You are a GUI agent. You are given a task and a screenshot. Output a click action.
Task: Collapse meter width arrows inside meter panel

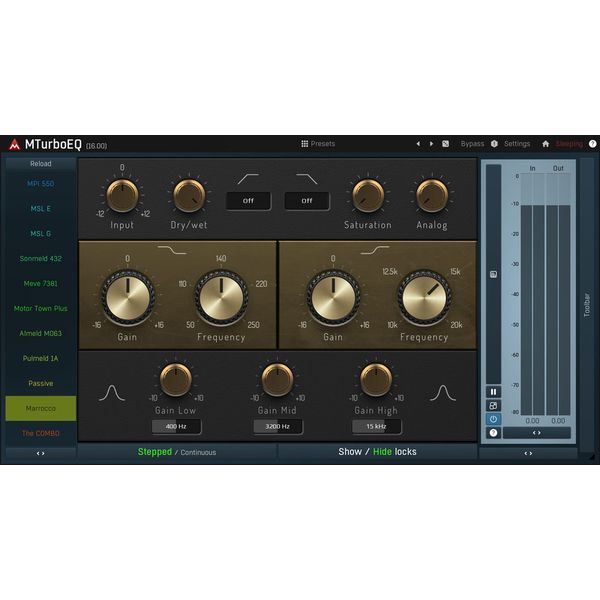click(x=536, y=433)
